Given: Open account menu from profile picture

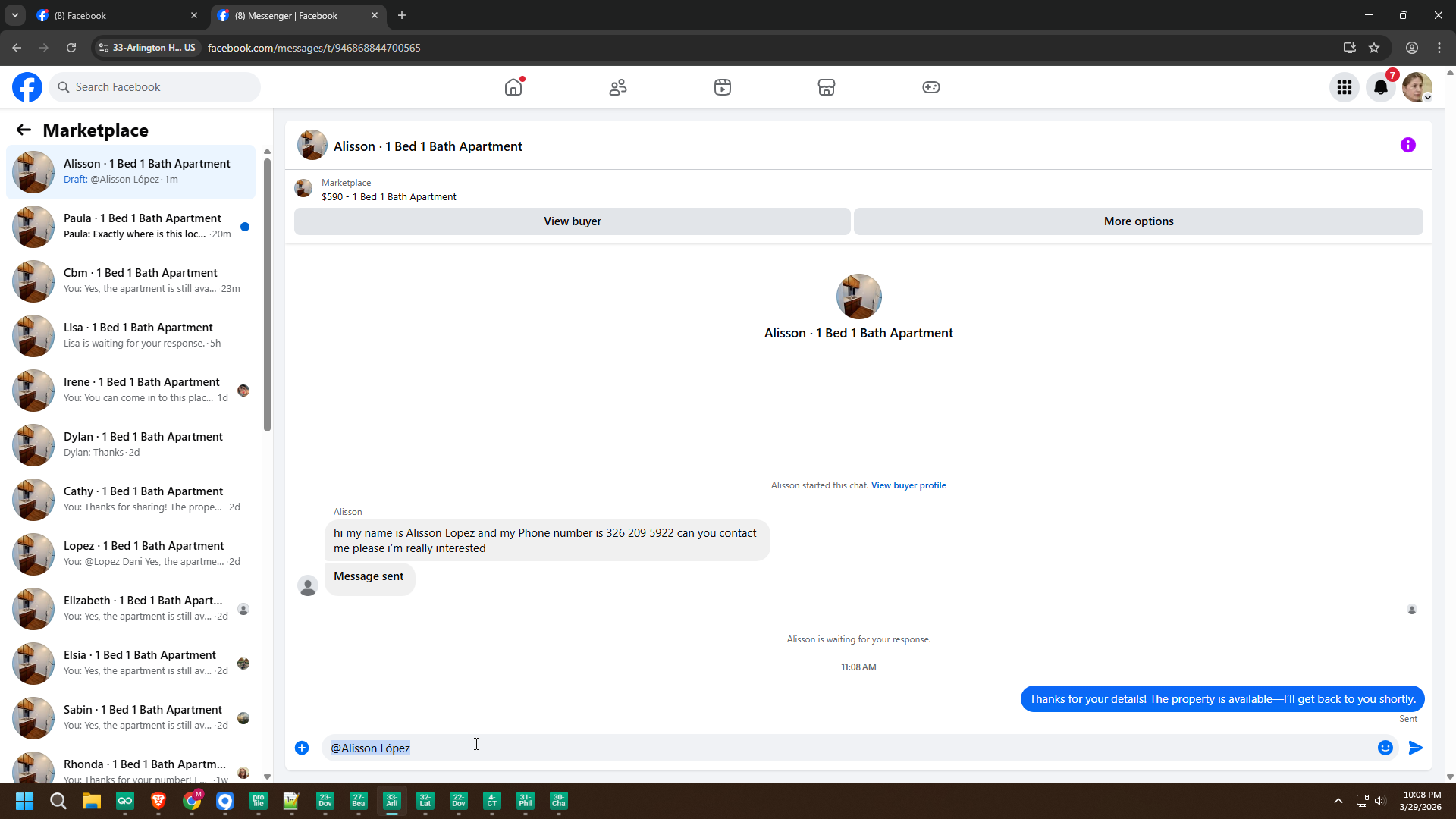Looking at the screenshot, I should tap(1417, 87).
